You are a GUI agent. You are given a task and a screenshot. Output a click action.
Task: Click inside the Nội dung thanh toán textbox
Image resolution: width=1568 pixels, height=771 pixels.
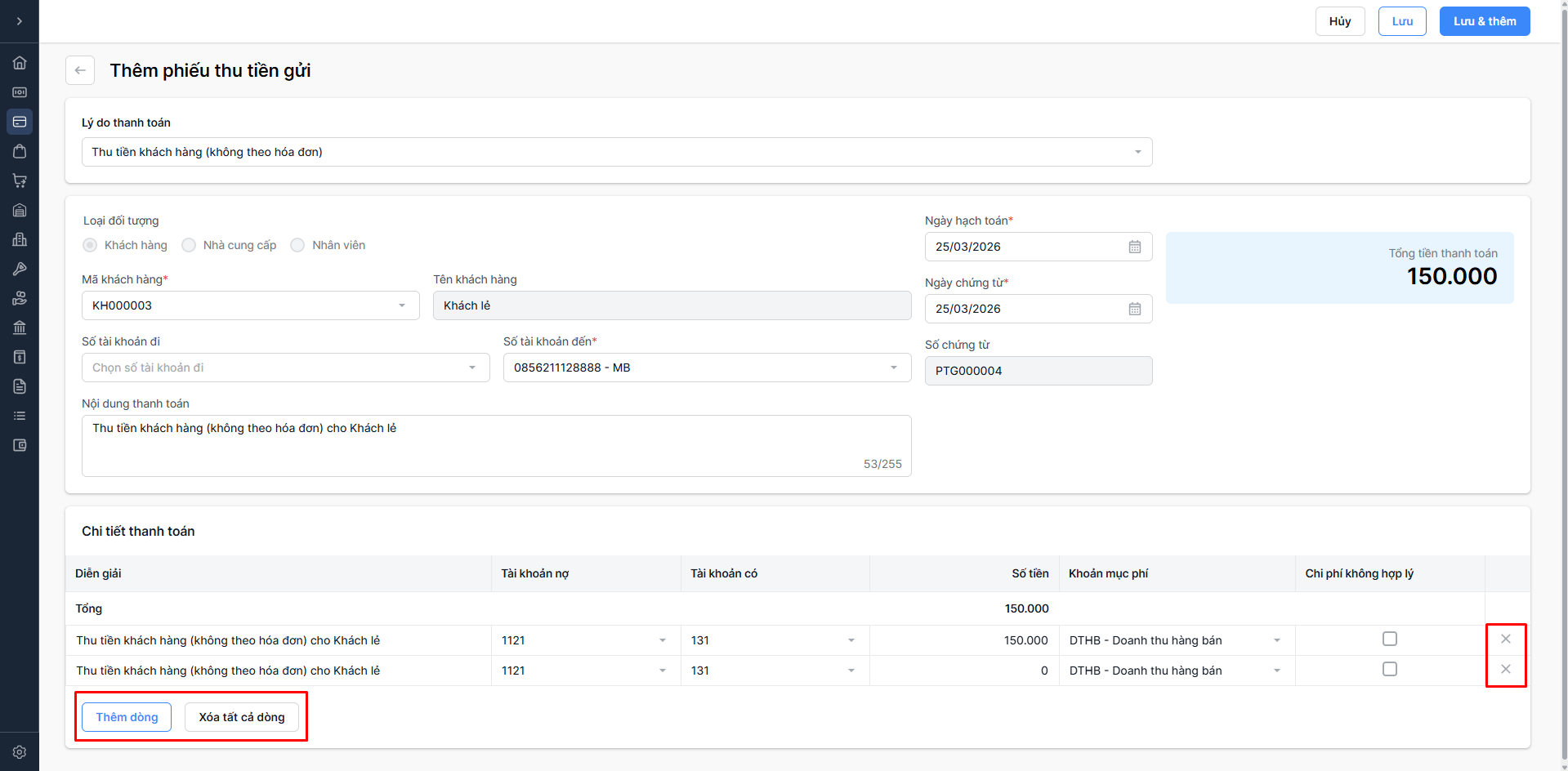(x=495, y=445)
